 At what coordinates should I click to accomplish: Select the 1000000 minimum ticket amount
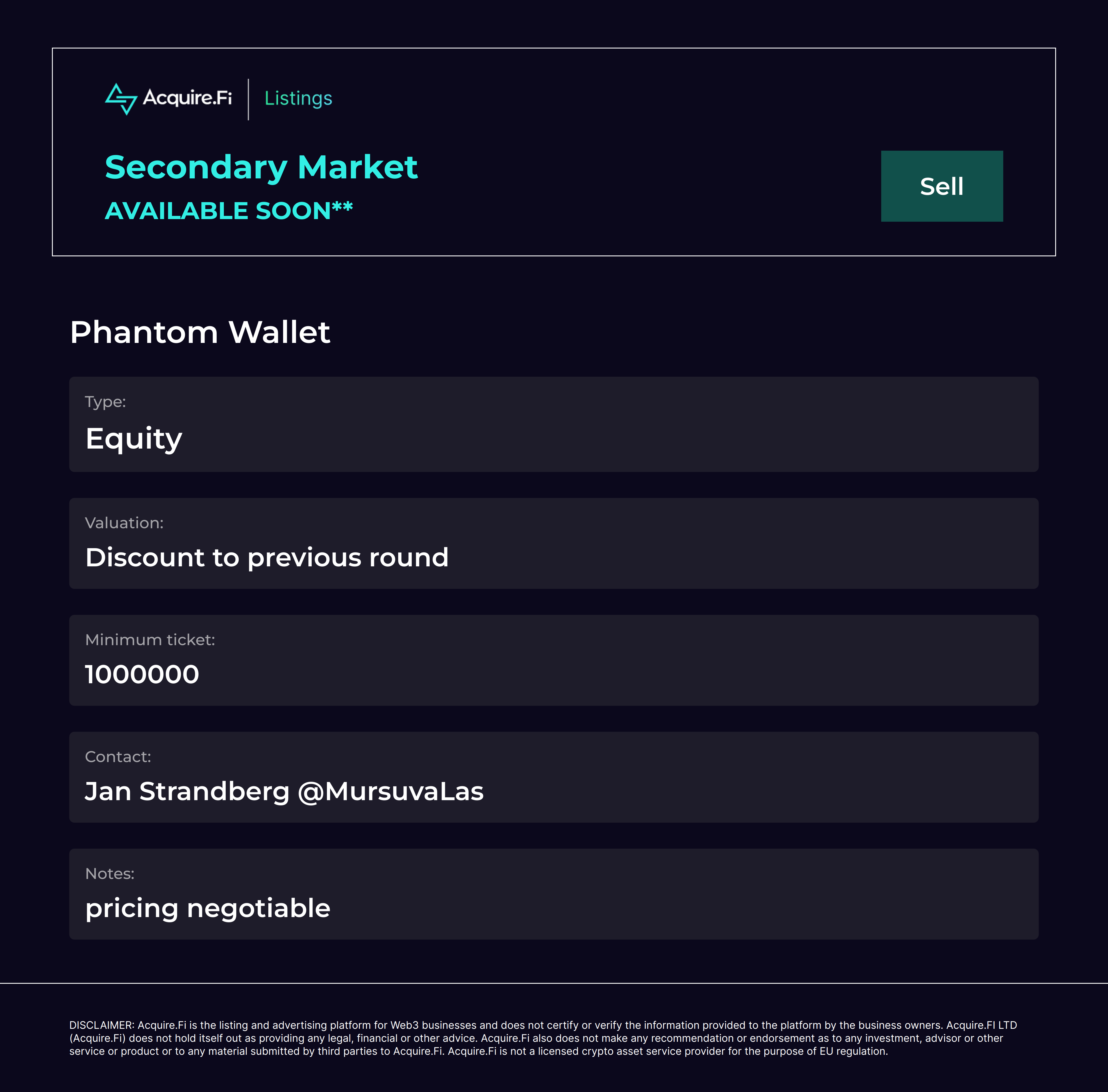click(x=142, y=675)
